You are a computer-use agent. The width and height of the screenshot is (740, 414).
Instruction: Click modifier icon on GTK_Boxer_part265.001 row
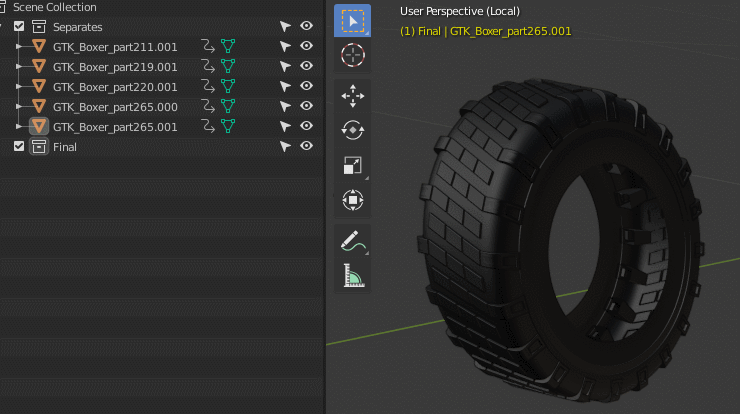(208, 127)
